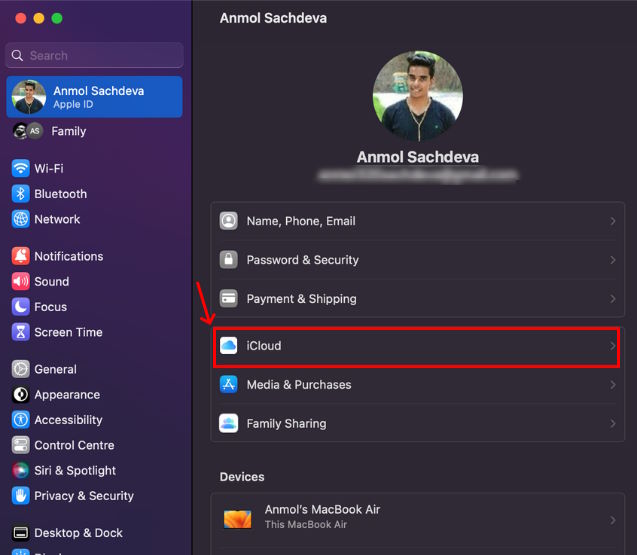This screenshot has width=637, height=555.
Task: Open Siri & Spotlight settings
Action: pos(94,470)
